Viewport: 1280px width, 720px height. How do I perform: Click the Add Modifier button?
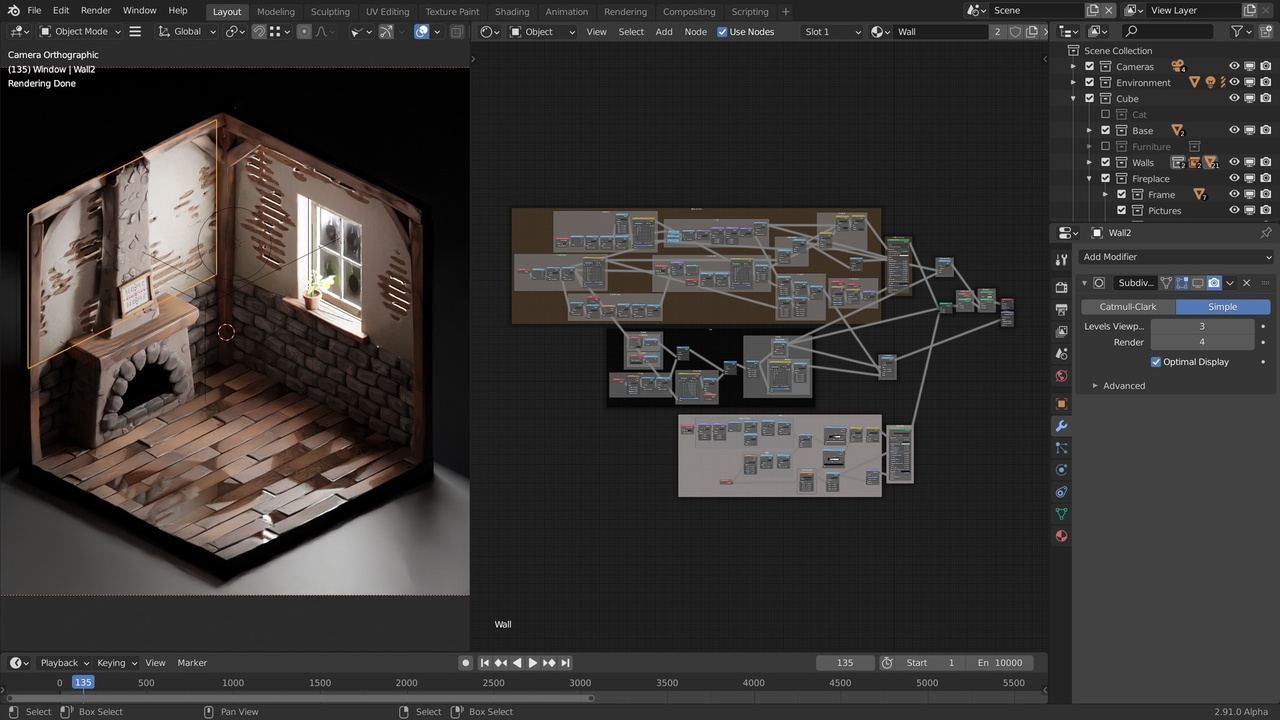1176,257
